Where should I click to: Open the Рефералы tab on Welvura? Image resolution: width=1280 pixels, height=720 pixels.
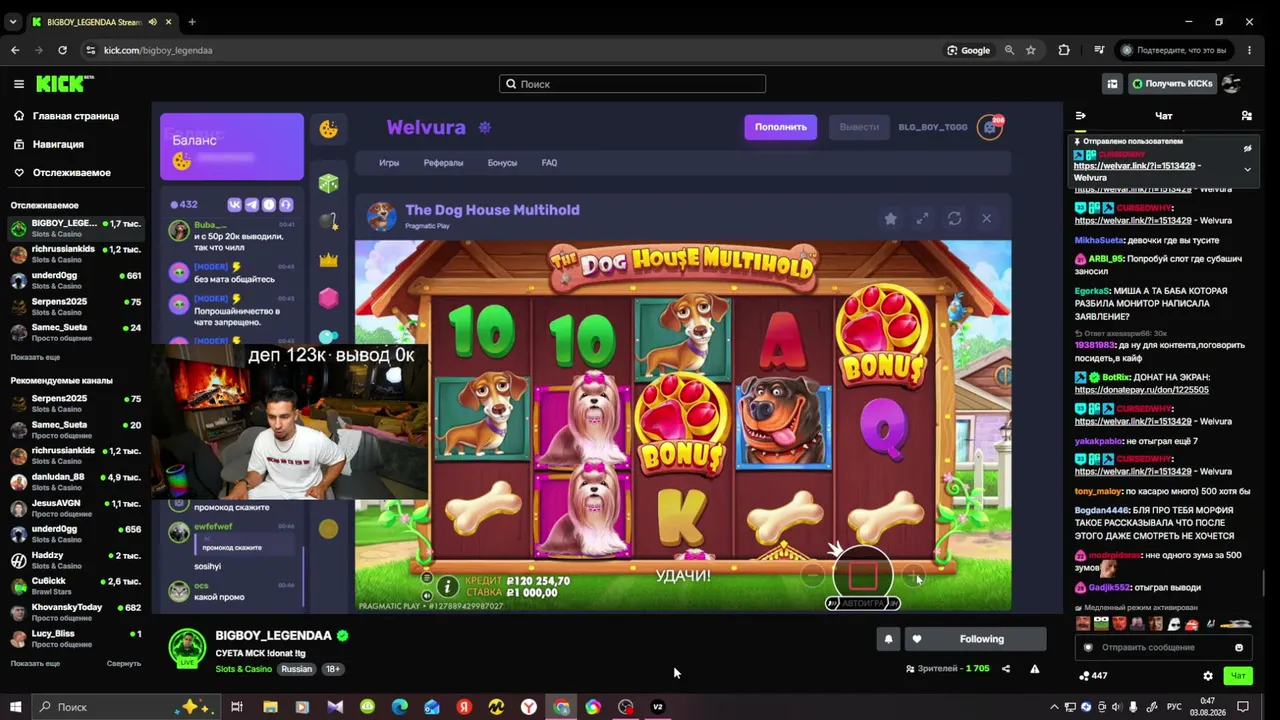[443, 163]
